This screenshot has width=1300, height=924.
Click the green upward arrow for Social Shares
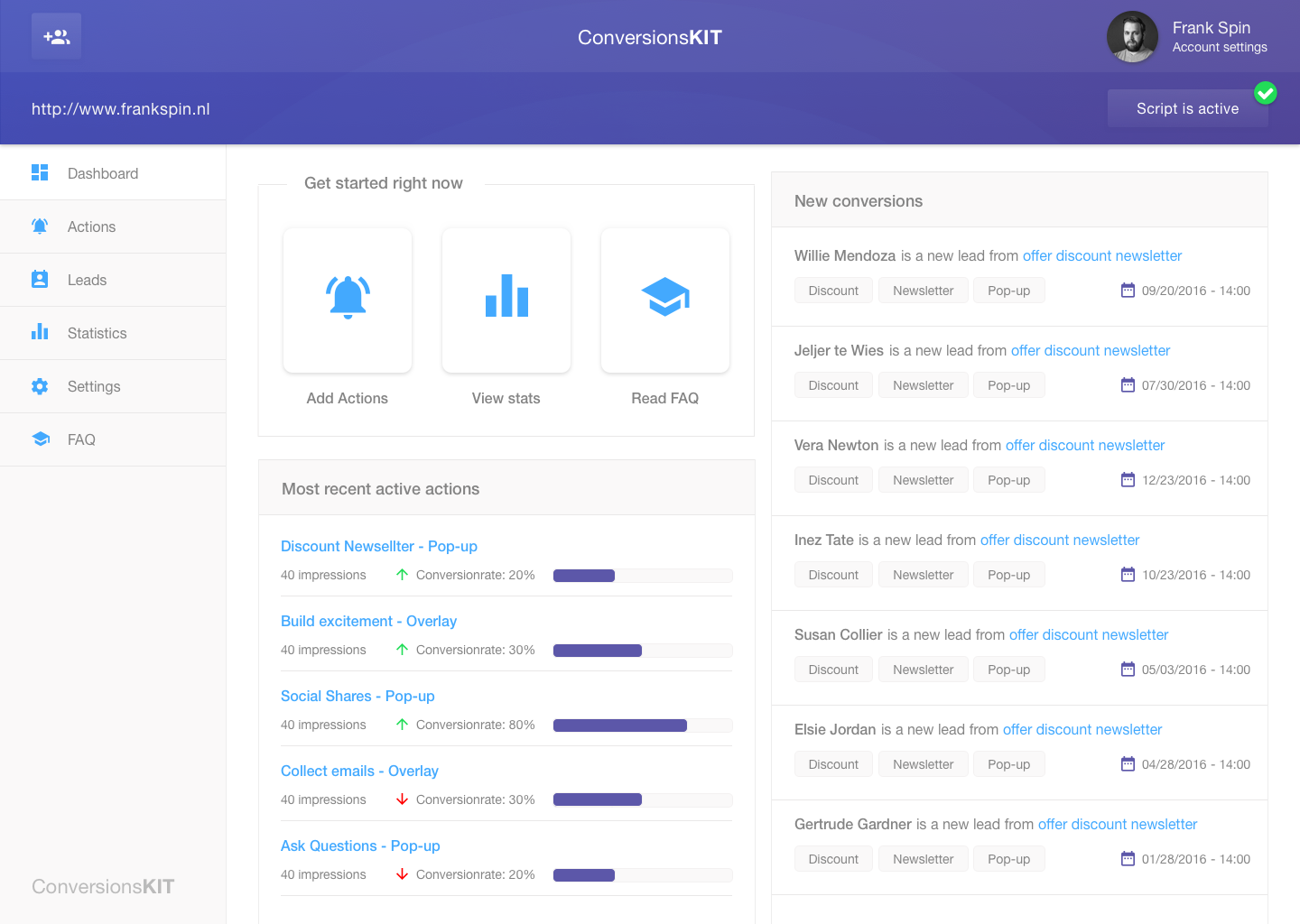pyautogui.click(x=403, y=724)
